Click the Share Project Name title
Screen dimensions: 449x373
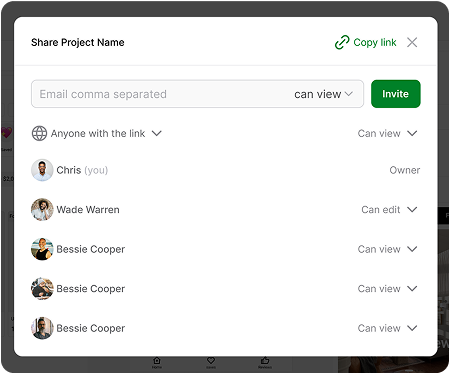pyautogui.click(x=78, y=42)
